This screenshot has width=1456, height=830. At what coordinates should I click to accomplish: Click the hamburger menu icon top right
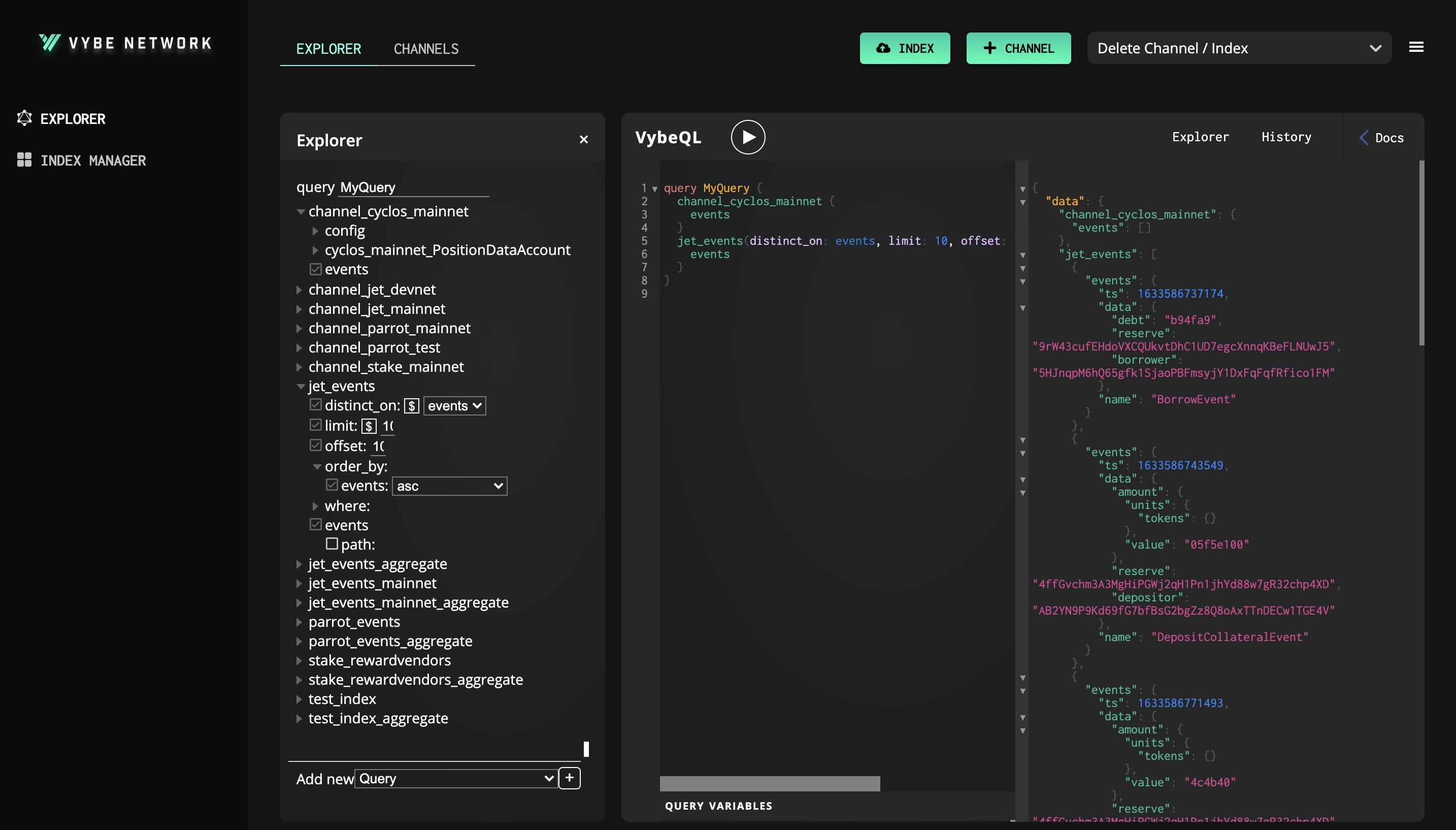tap(1416, 47)
